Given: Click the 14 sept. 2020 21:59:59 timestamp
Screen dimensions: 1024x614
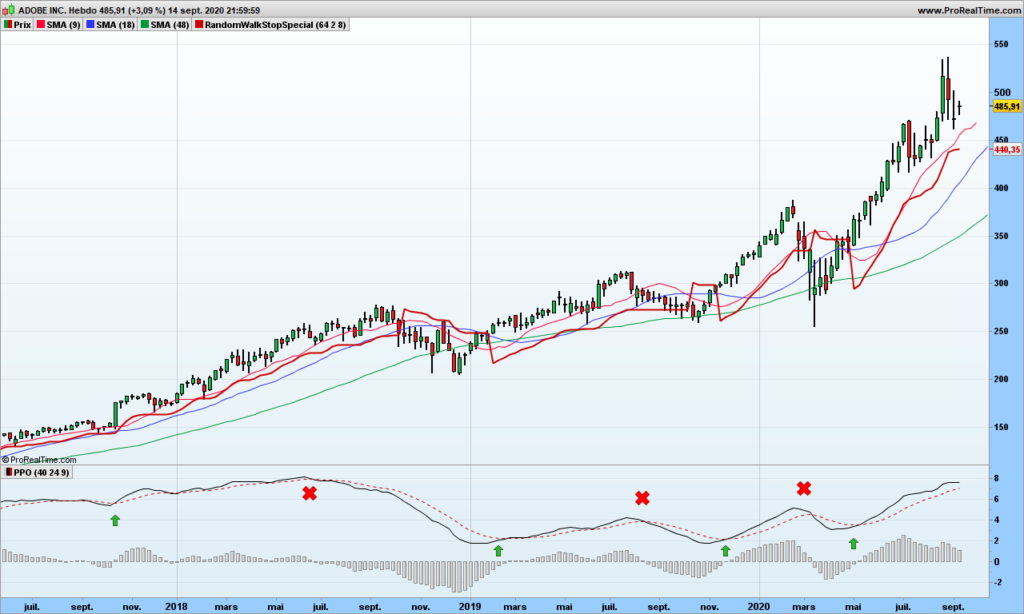Looking at the screenshot, I should coord(214,10).
